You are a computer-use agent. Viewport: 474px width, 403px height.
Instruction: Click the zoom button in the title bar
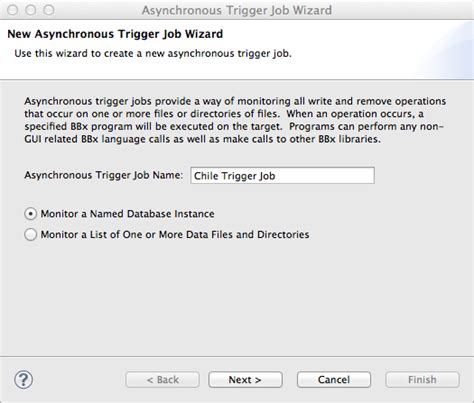49,10
